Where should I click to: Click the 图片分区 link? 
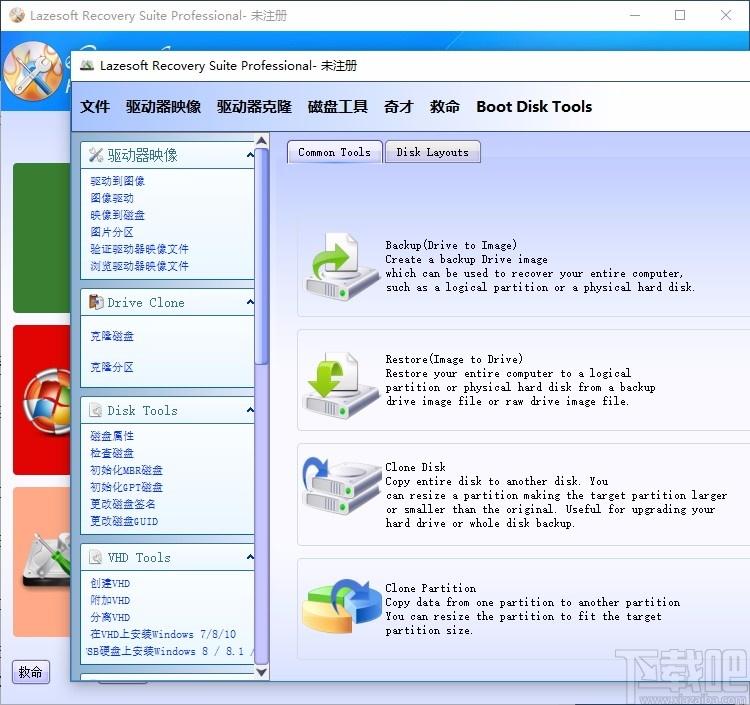pos(112,232)
